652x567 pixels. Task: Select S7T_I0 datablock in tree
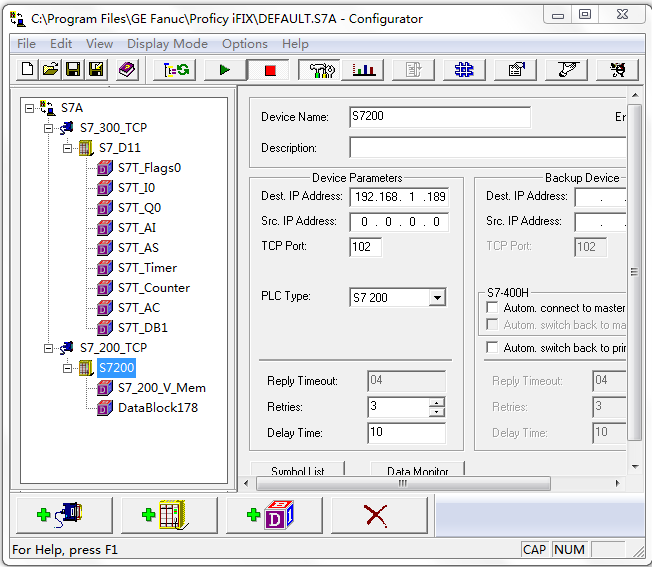(x=136, y=188)
